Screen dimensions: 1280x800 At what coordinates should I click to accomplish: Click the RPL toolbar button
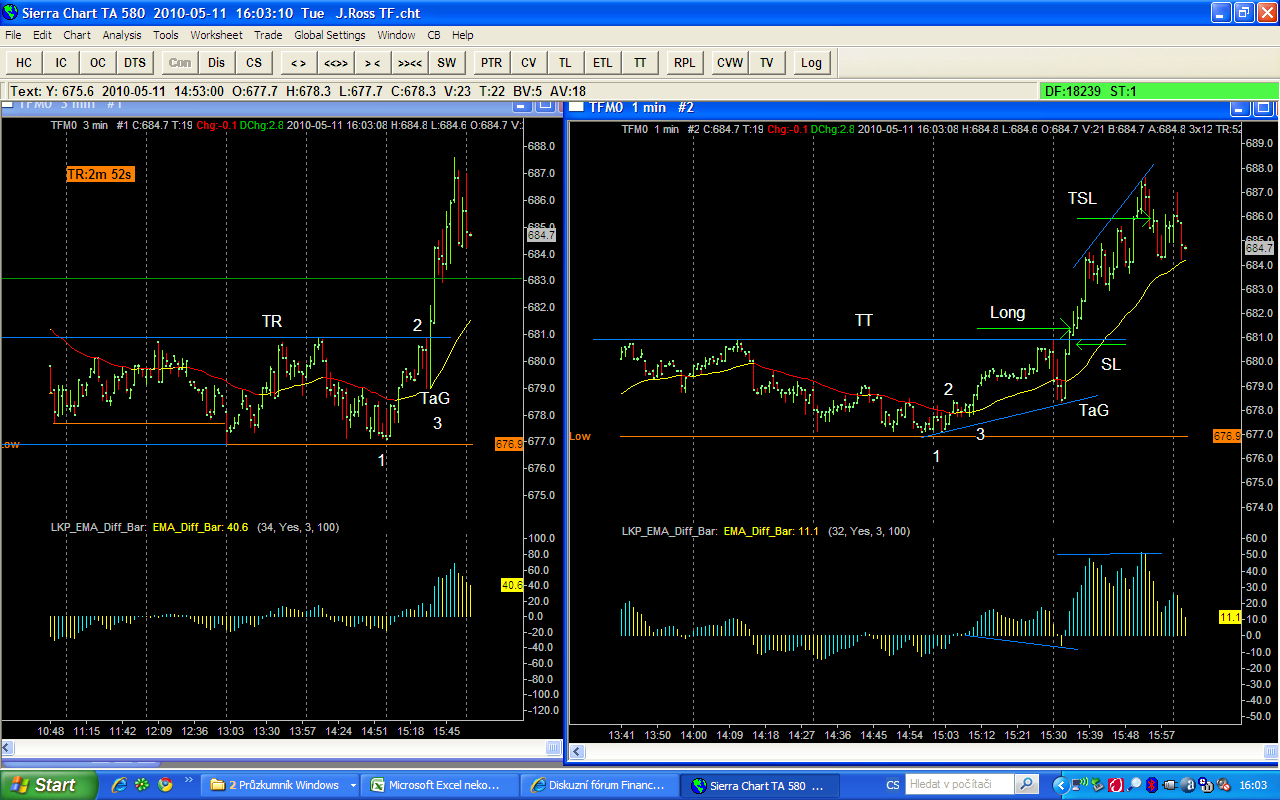tap(684, 63)
